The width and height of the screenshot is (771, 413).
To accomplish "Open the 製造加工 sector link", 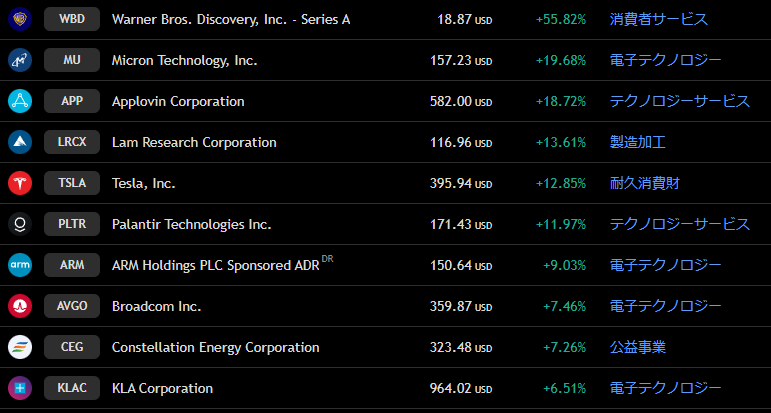I will pos(638,142).
